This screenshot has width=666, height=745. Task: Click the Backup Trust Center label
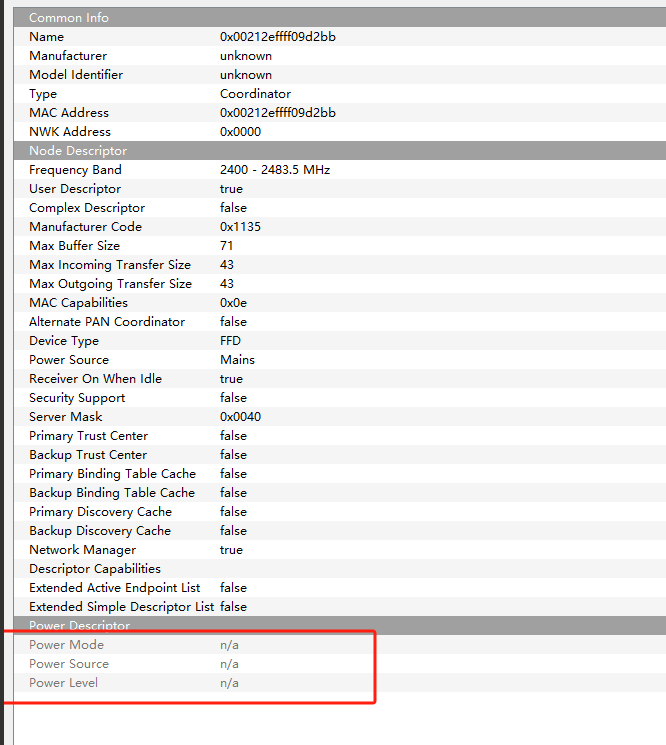[x=88, y=455]
